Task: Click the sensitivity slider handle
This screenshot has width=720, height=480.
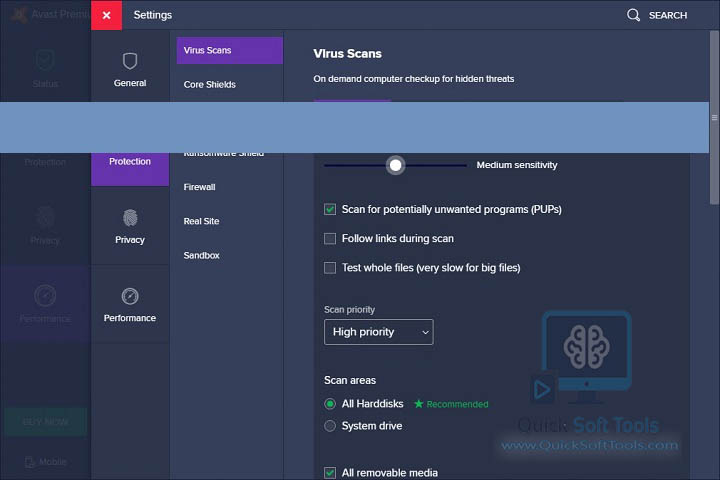Action: click(x=395, y=165)
